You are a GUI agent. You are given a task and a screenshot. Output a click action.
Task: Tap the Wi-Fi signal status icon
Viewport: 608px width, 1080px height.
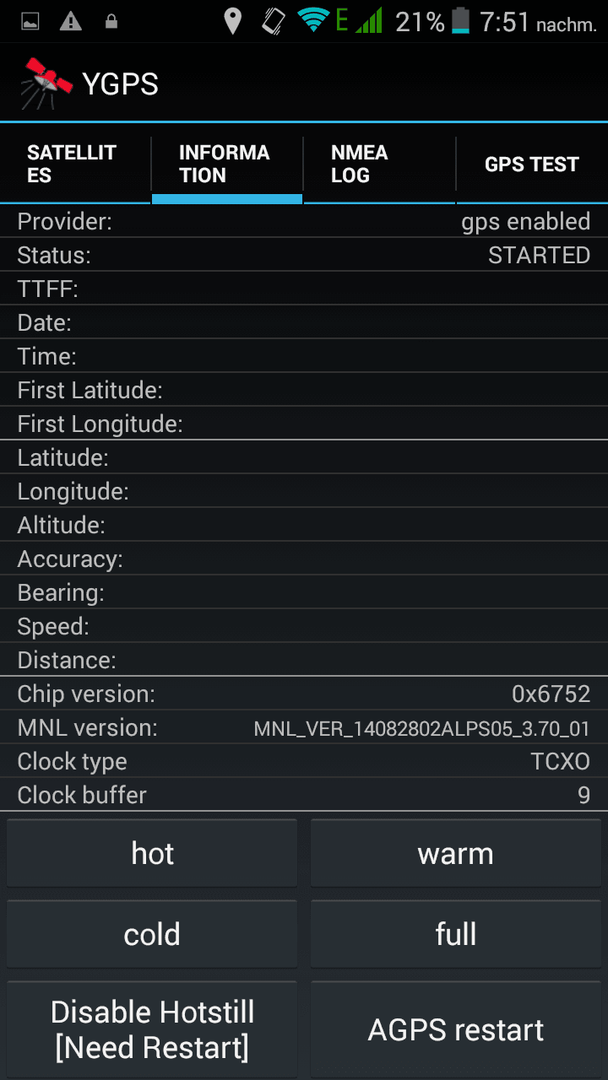pos(313,21)
